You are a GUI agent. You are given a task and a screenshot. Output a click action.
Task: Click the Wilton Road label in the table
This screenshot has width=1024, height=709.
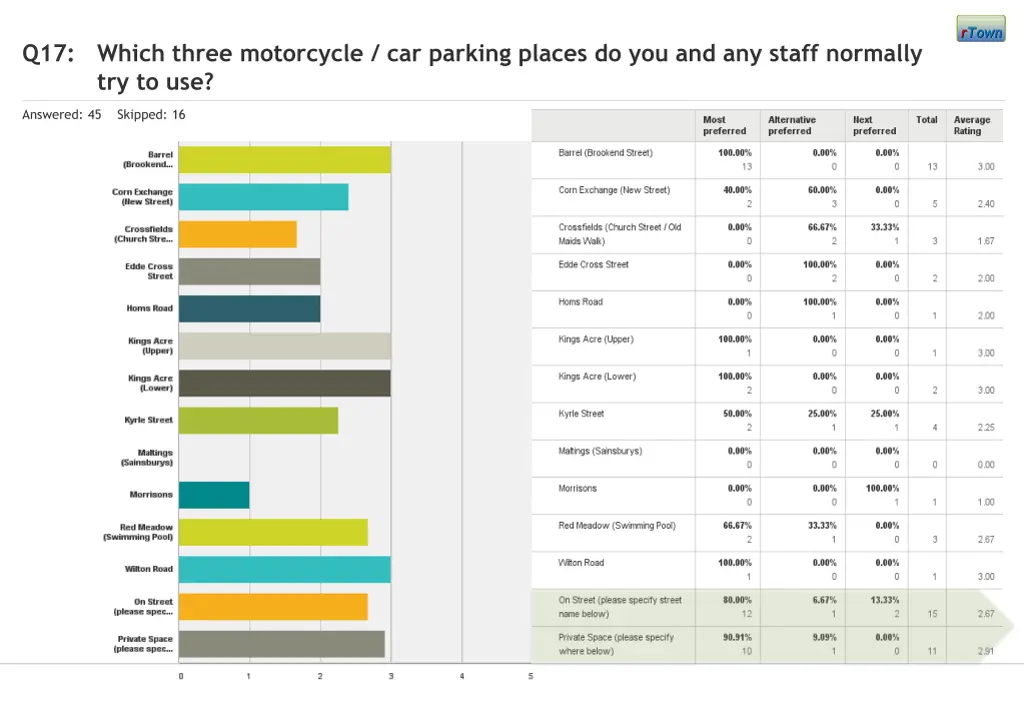pyautogui.click(x=581, y=563)
